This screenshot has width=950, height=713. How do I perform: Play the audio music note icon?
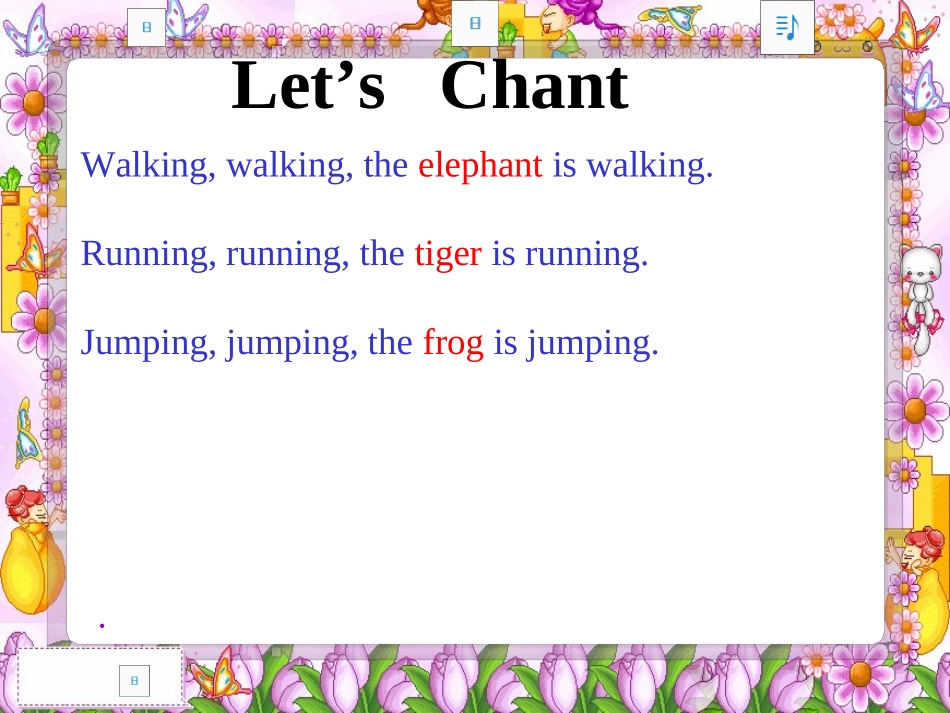(x=787, y=27)
